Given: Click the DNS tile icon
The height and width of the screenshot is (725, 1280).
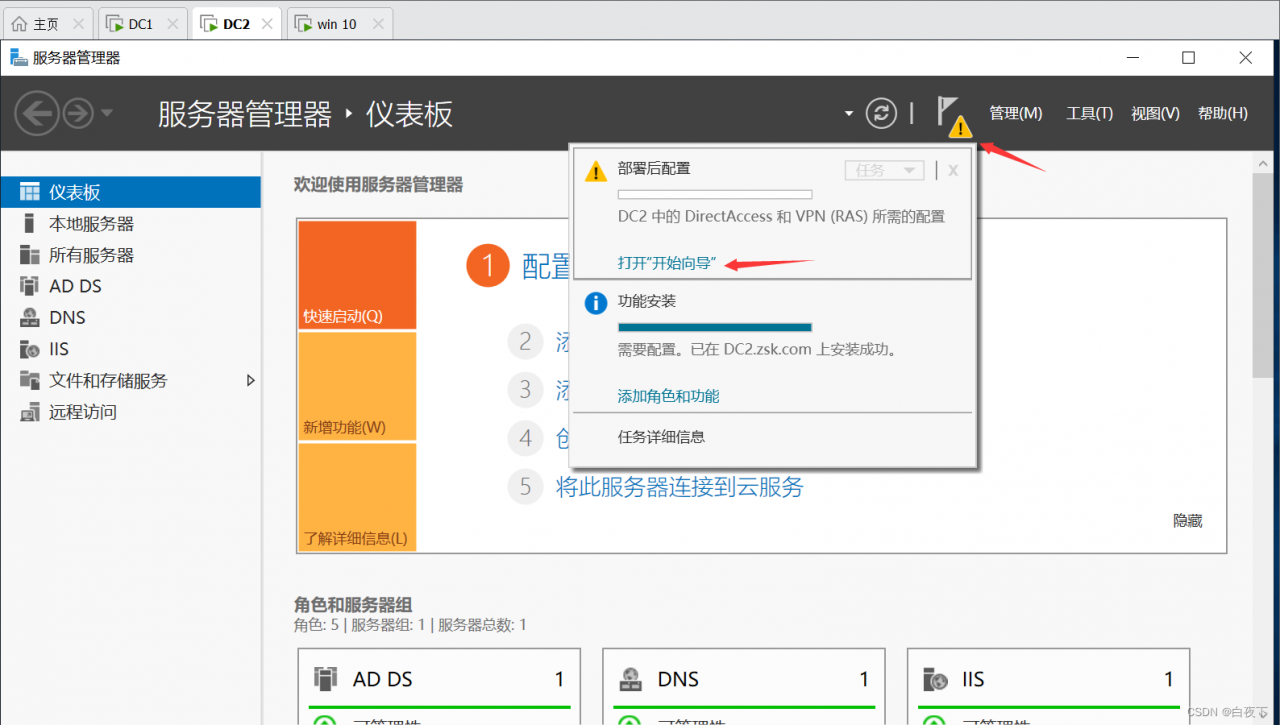Looking at the screenshot, I should pos(630,679).
